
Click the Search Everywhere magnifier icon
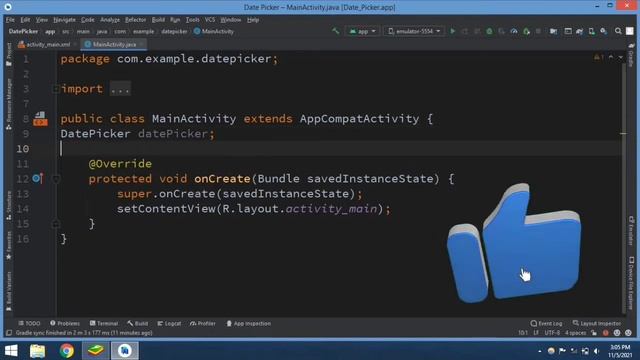tap(618, 31)
